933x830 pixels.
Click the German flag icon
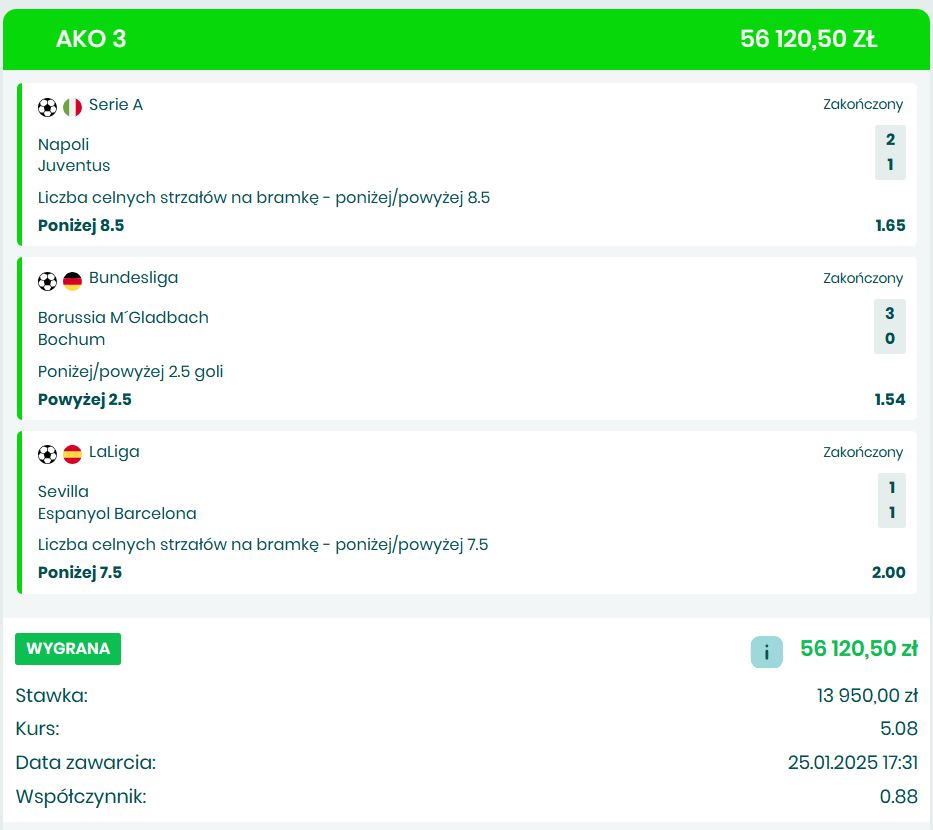point(72,281)
